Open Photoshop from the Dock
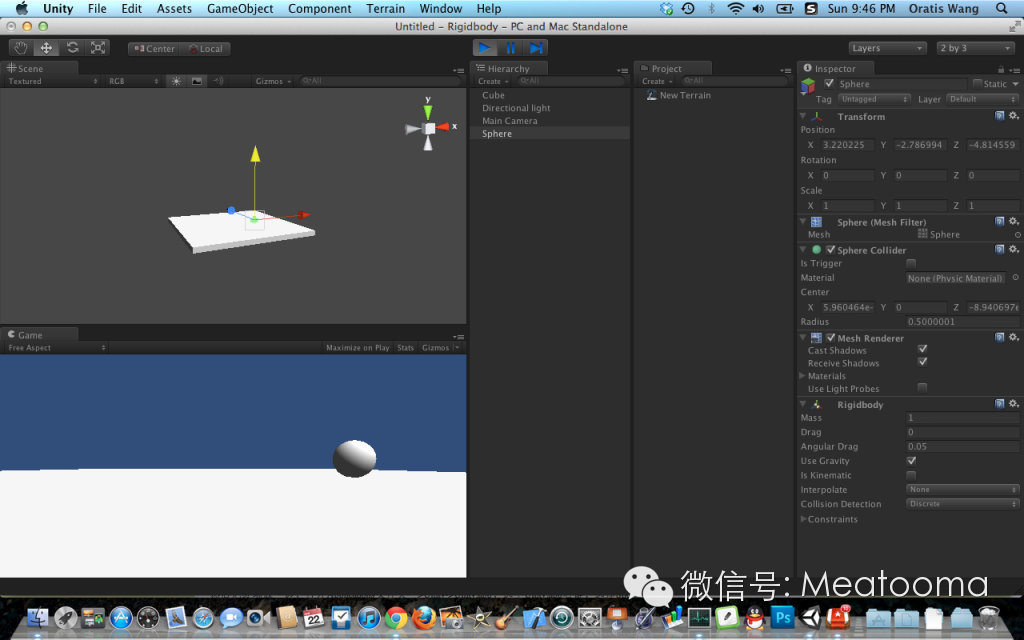The width and height of the screenshot is (1024, 640). (782, 617)
